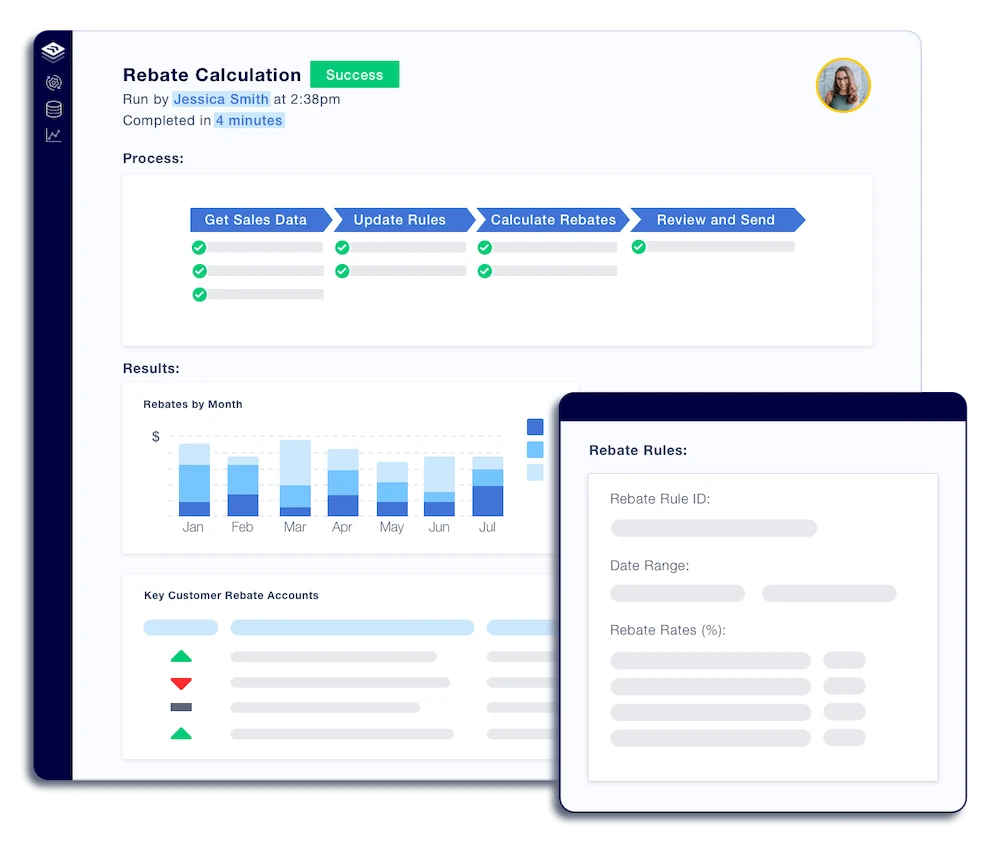Open the database icon in the sidebar
Viewport: 1000px width, 844px height.
[x=53, y=109]
